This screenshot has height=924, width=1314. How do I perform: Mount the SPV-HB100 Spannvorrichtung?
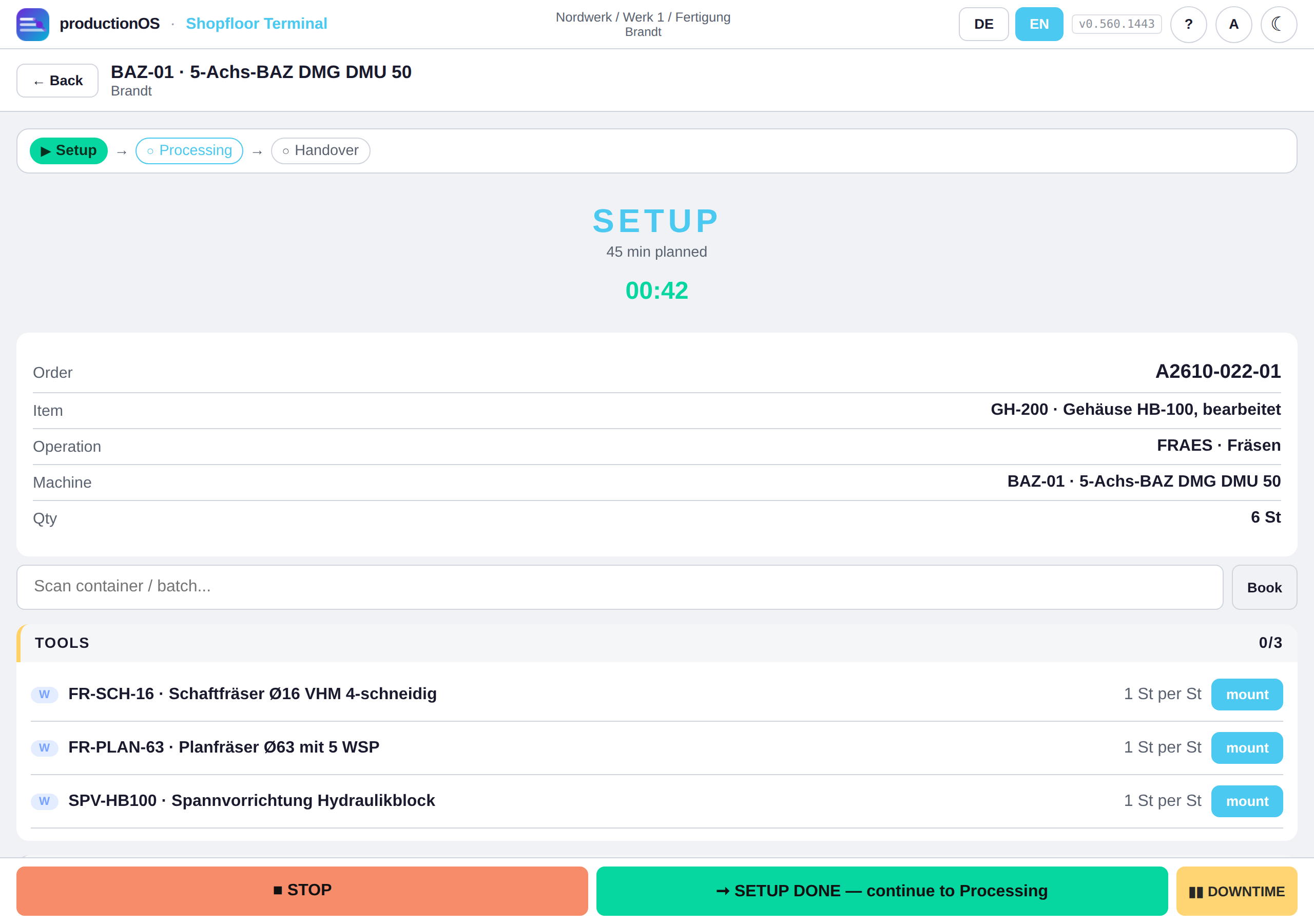pyautogui.click(x=1246, y=801)
